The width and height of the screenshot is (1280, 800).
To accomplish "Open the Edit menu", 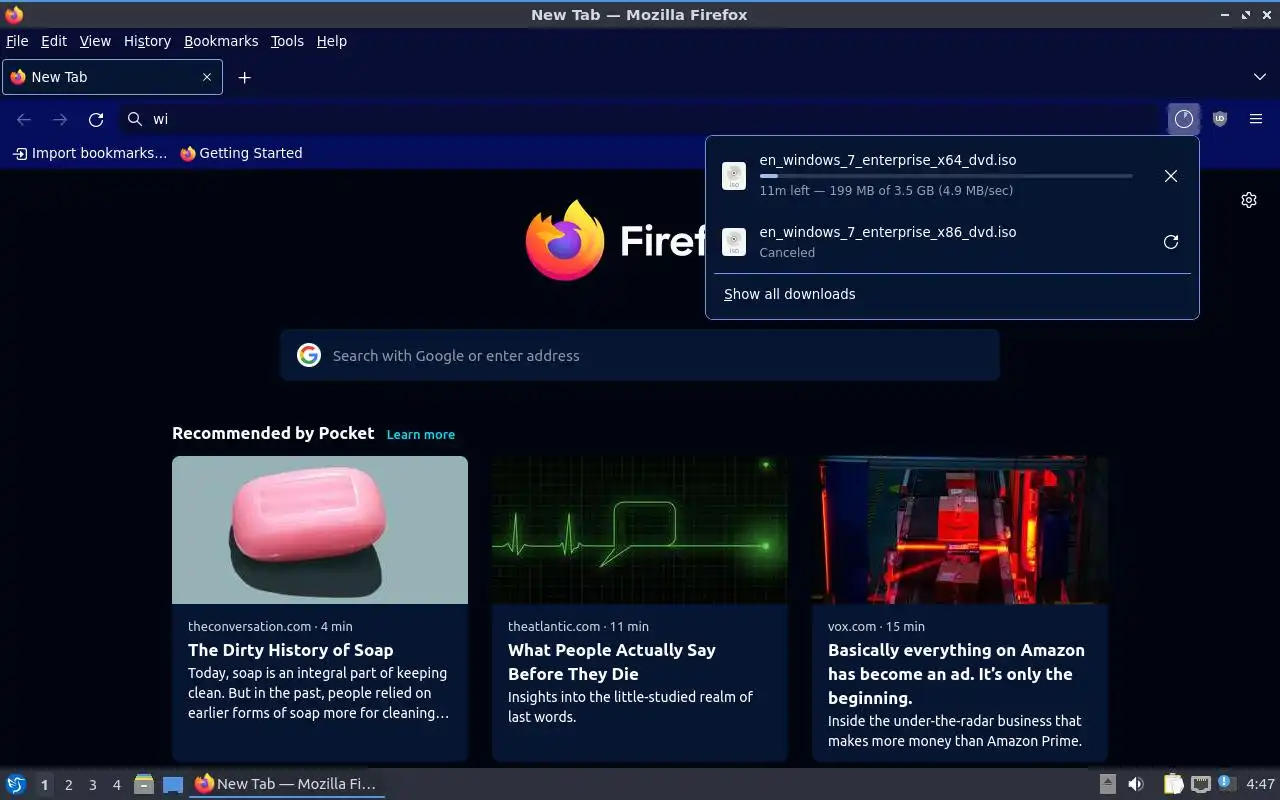I will point(54,41).
